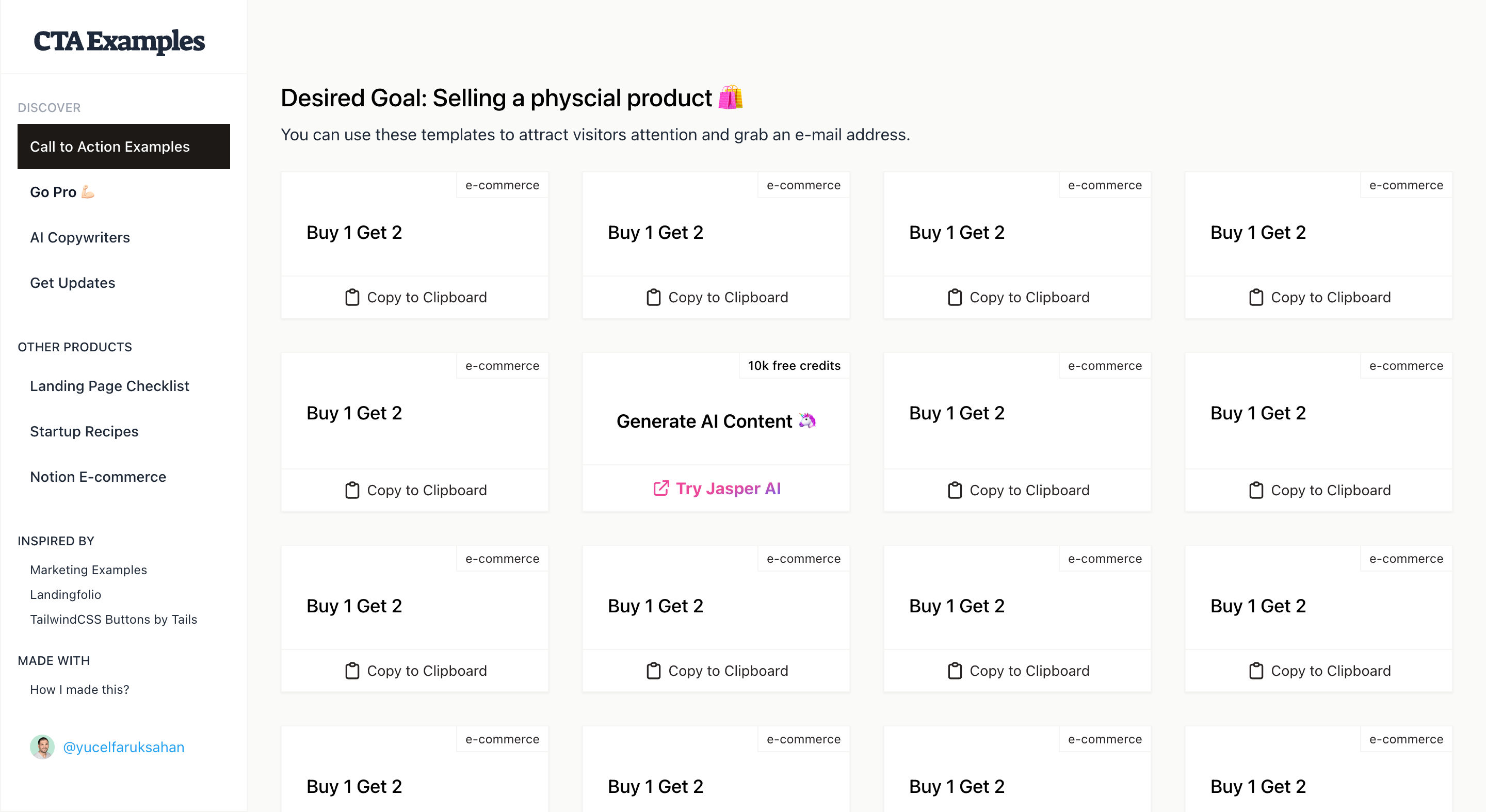Image resolution: width=1486 pixels, height=812 pixels.
Task: Copy the second-row third card to clipboard
Action: click(1017, 490)
